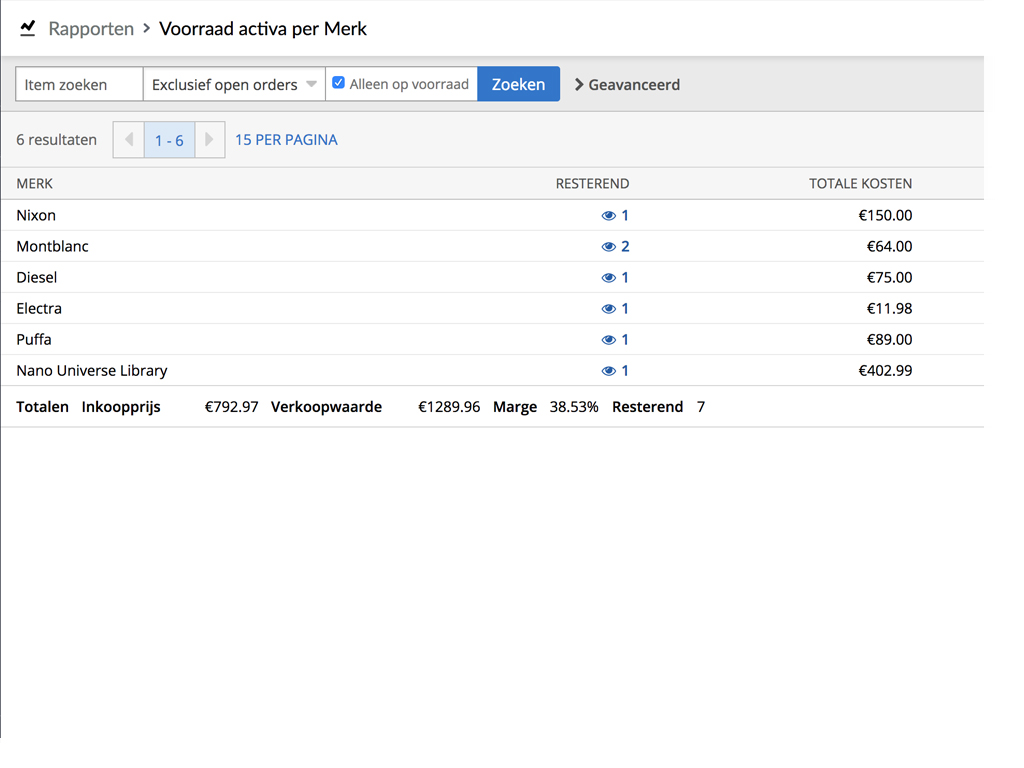Image resolution: width=1024 pixels, height=768 pixels.
Task: View Diesel remaining items eye icon
Action: [x=609, y=278]
